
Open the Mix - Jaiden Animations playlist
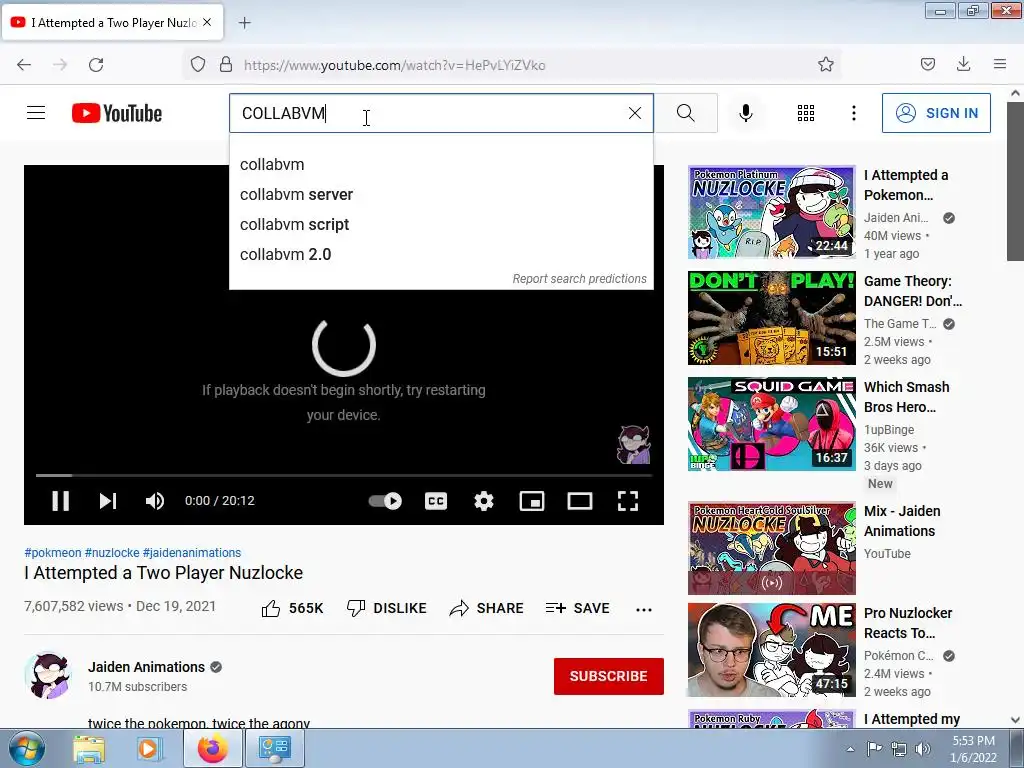[x=771, y=548]
